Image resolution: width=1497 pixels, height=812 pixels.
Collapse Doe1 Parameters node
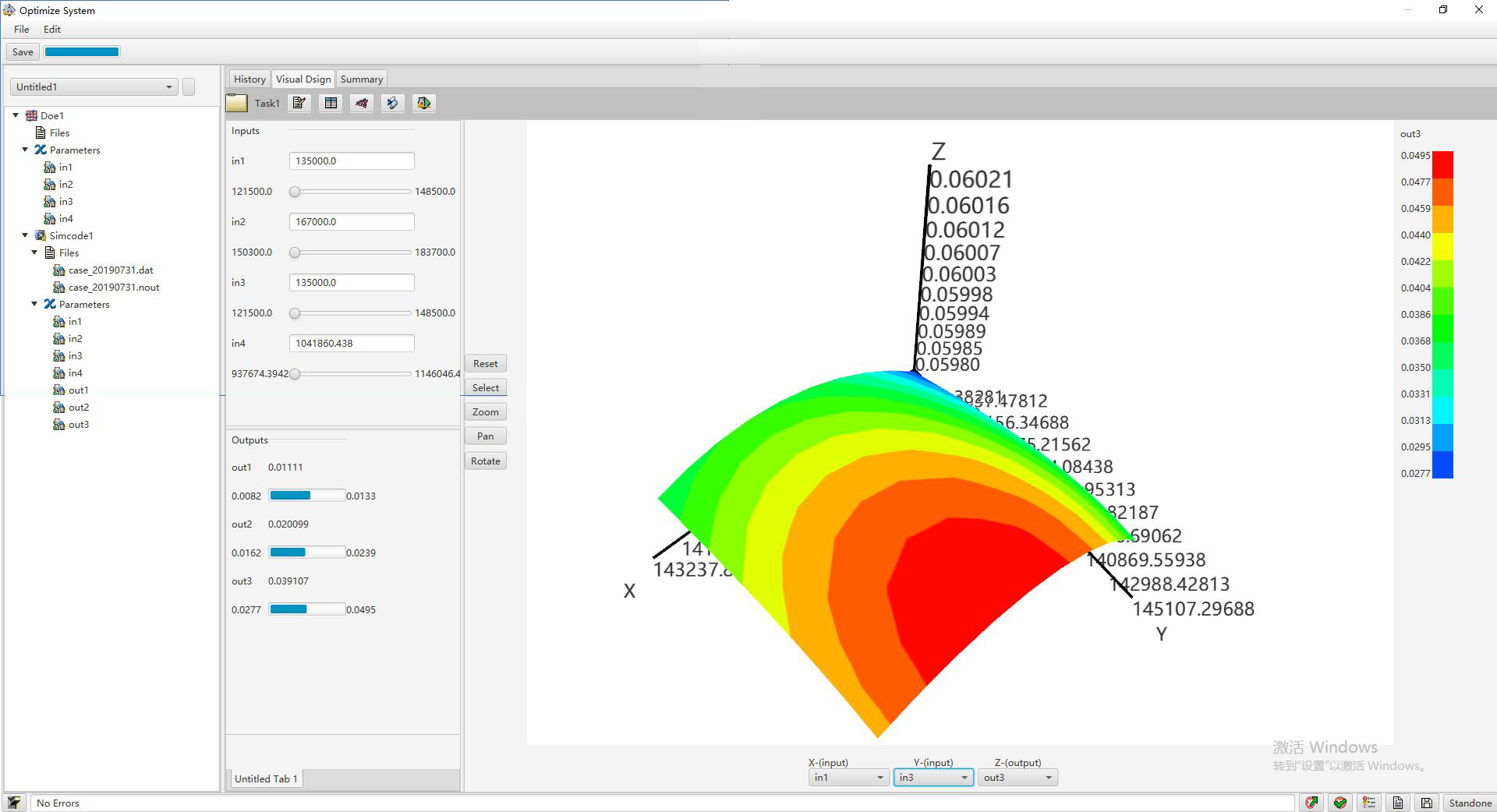click(x=25, y=149)
